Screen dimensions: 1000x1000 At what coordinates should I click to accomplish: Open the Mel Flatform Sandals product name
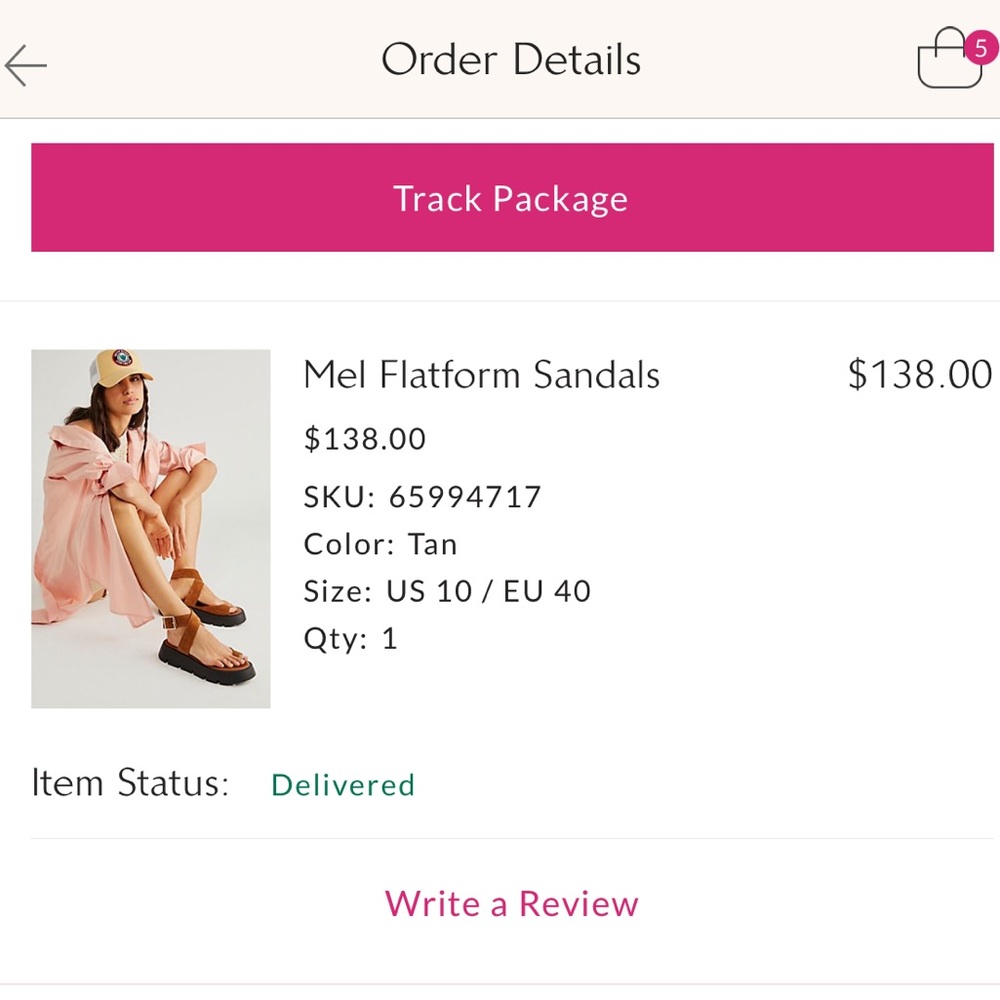click(482, 374)
